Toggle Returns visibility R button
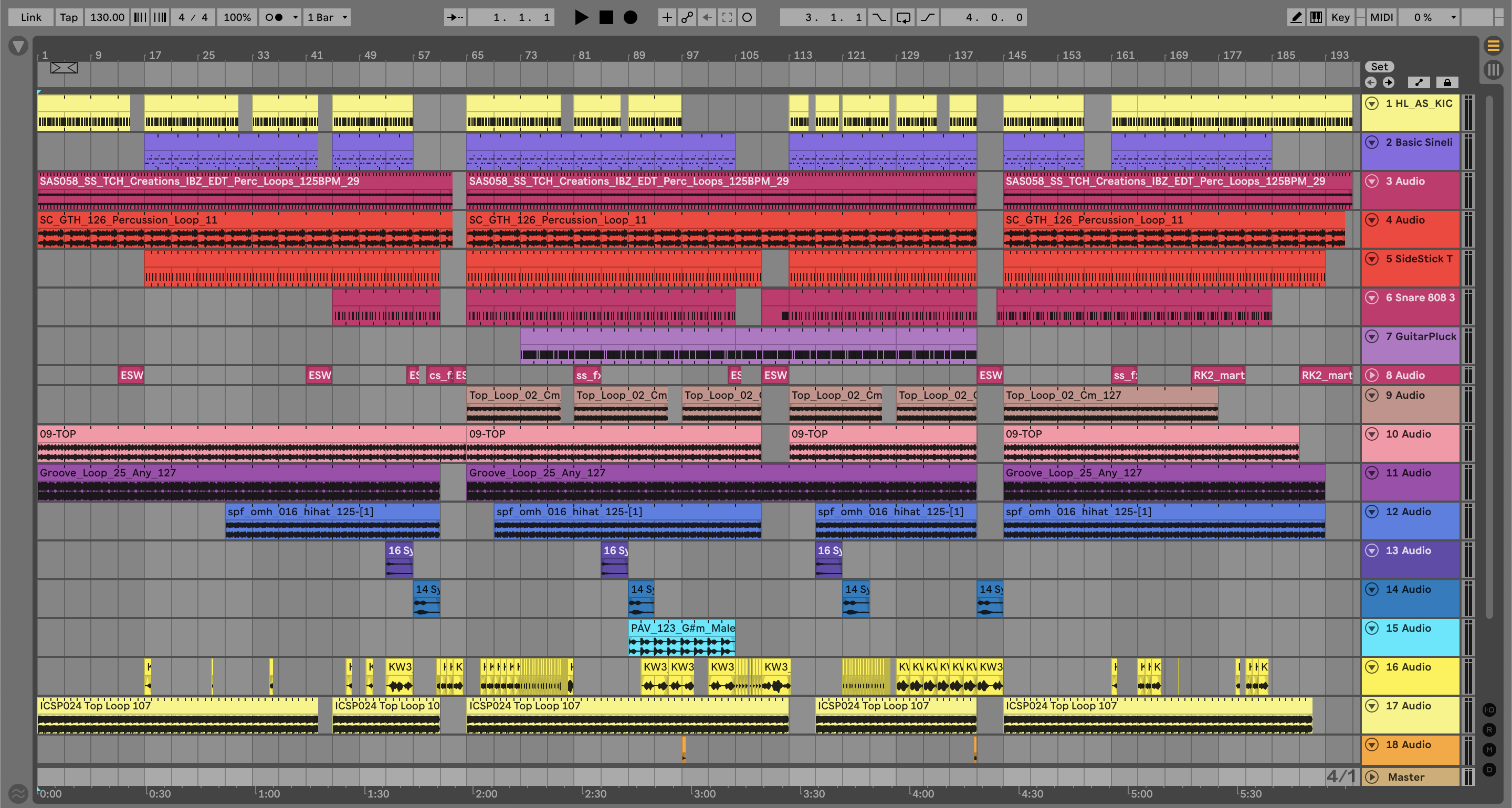Viewport: 1512px width, 808px height. pos(1489,729)
